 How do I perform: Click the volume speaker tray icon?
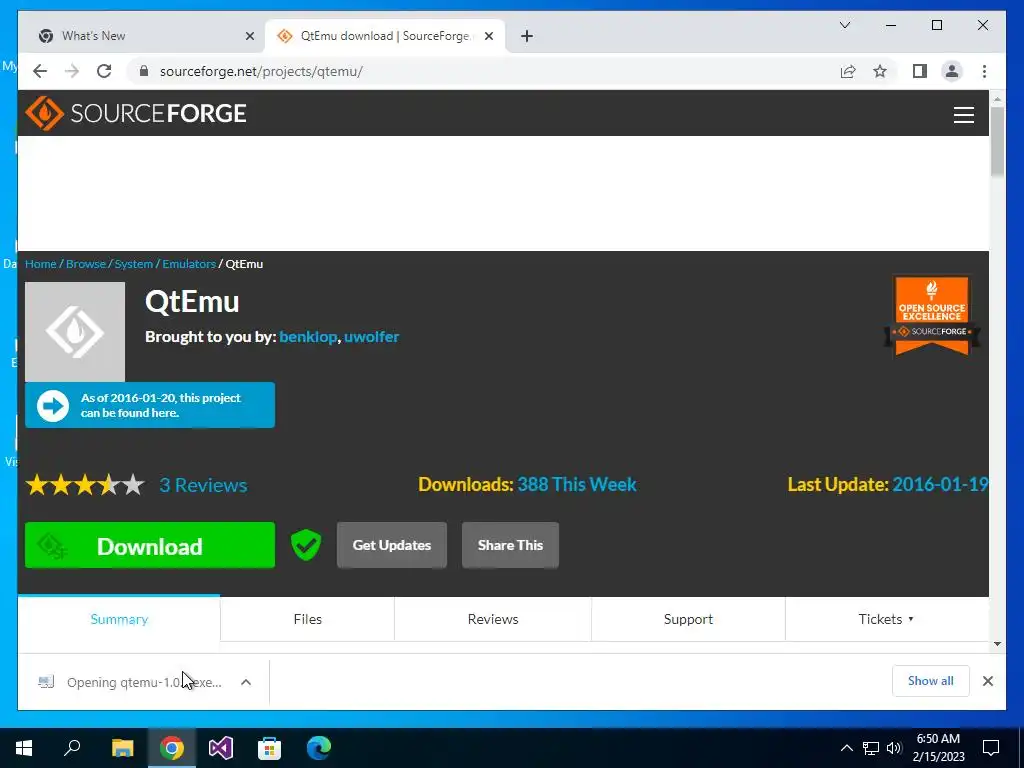[x=894, y=748]
